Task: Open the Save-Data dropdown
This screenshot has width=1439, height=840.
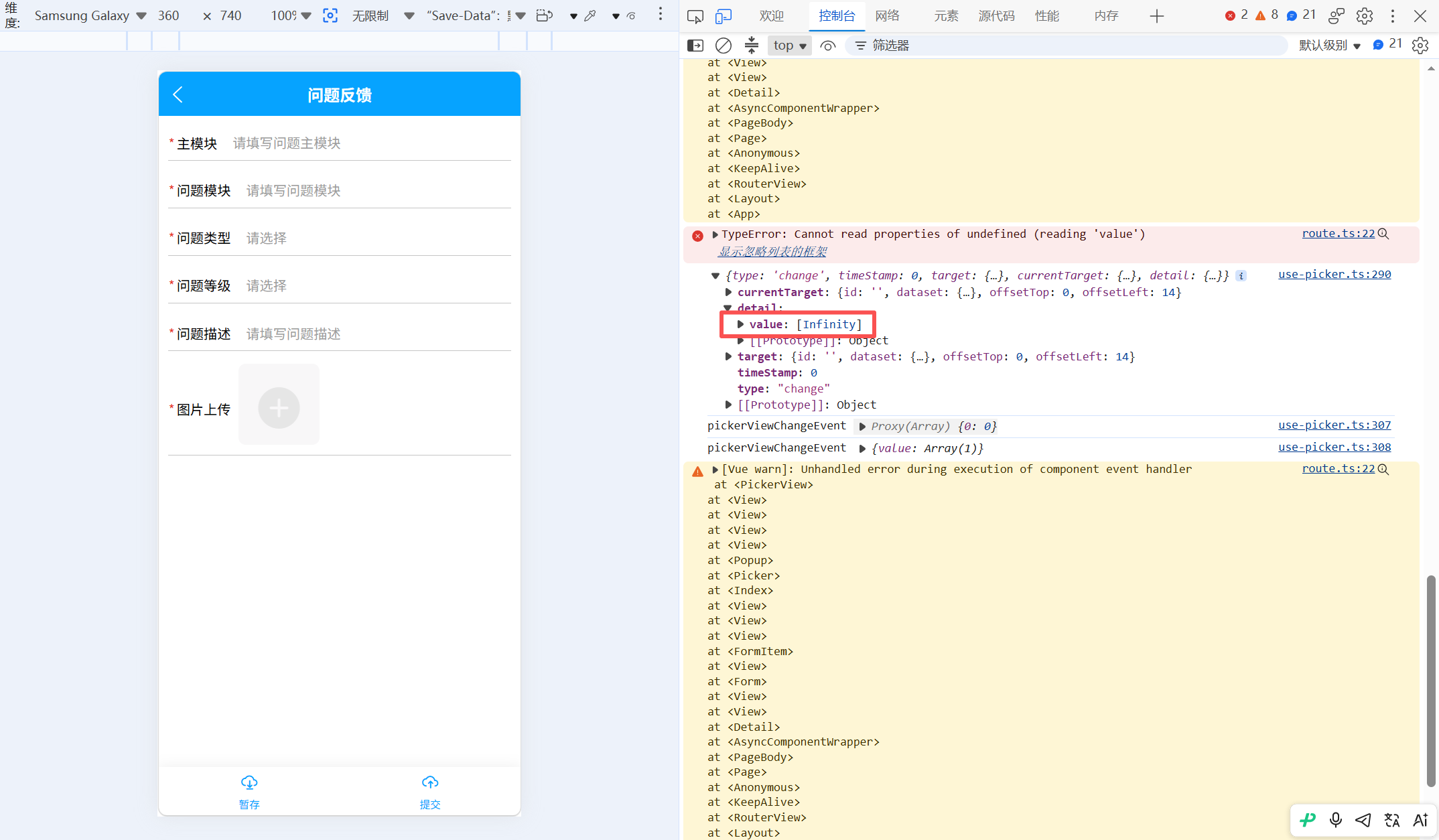Action: (476, 15)
